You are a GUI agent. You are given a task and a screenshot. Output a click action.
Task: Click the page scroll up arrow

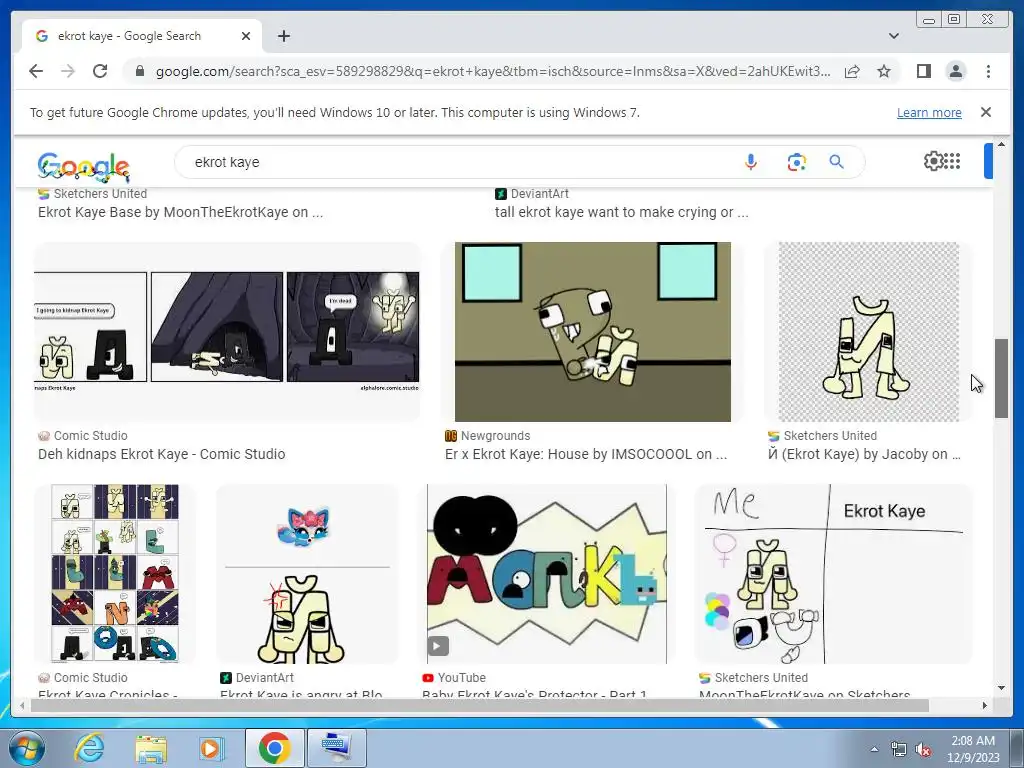(1001, 144)
